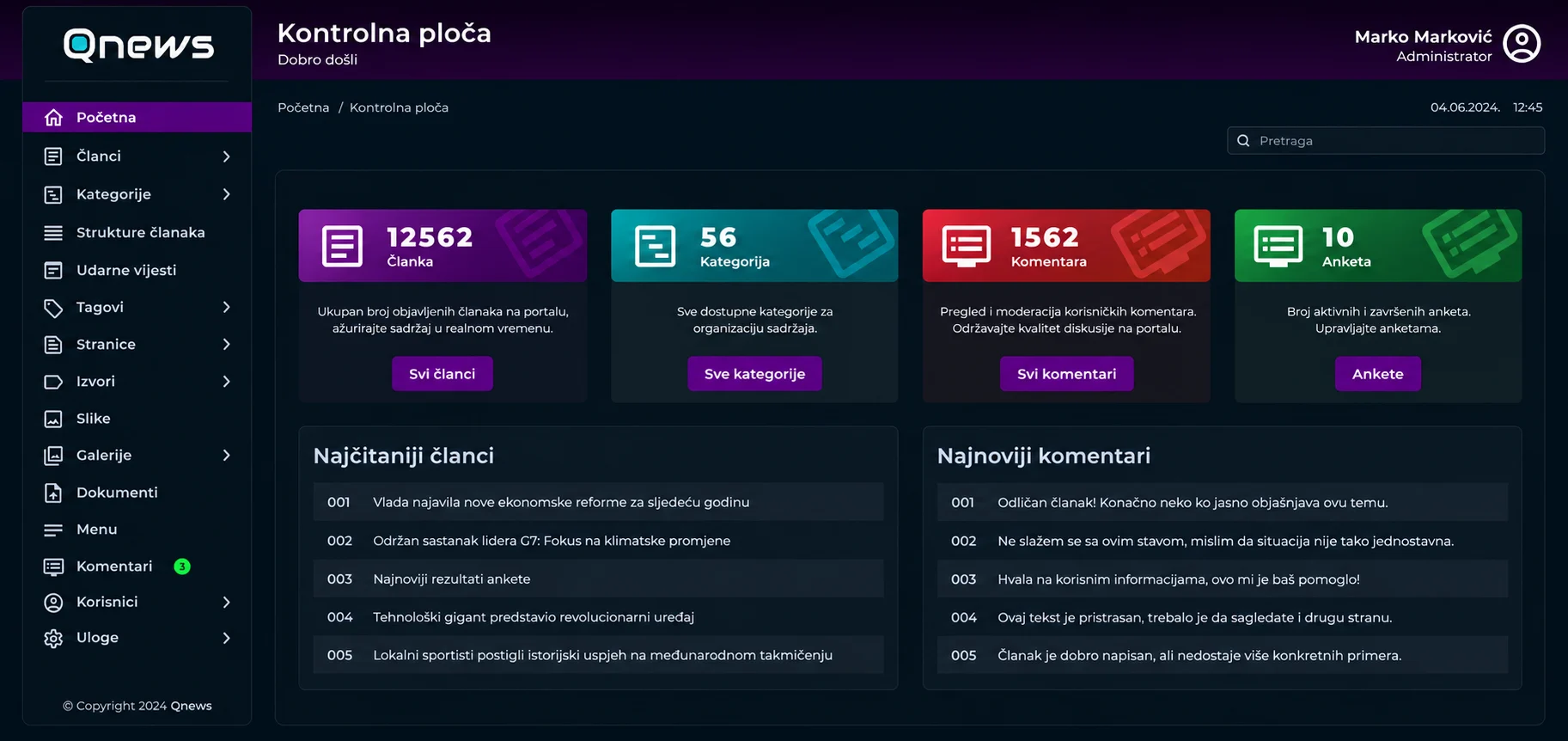Open article 'Tehnološki gigant predstavio revolucionarni uređaj'
Screen dimensions: 1568x741
[x=598, y=617]
